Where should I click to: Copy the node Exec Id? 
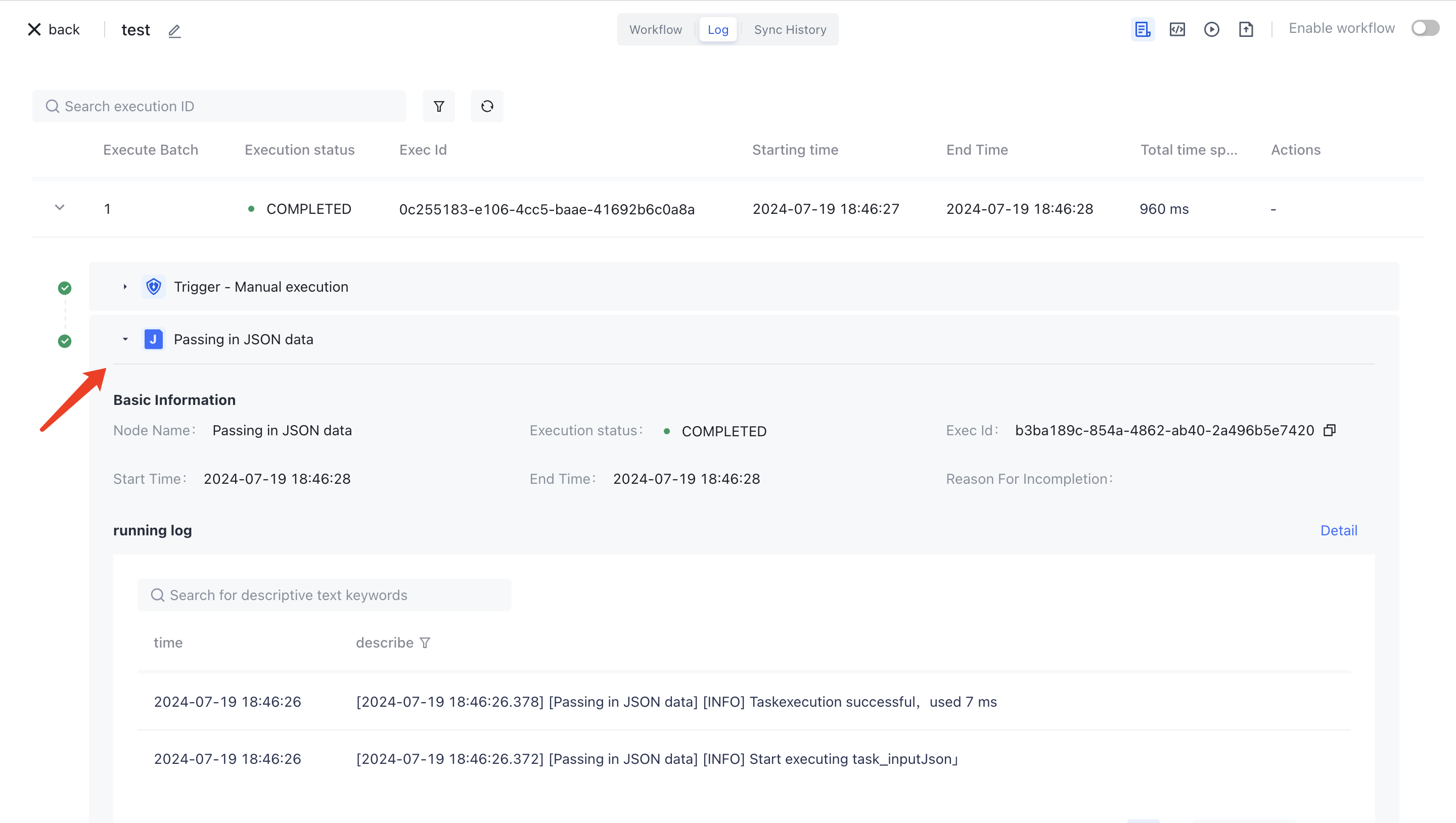pyautogui.click(x=1330, y=431)
